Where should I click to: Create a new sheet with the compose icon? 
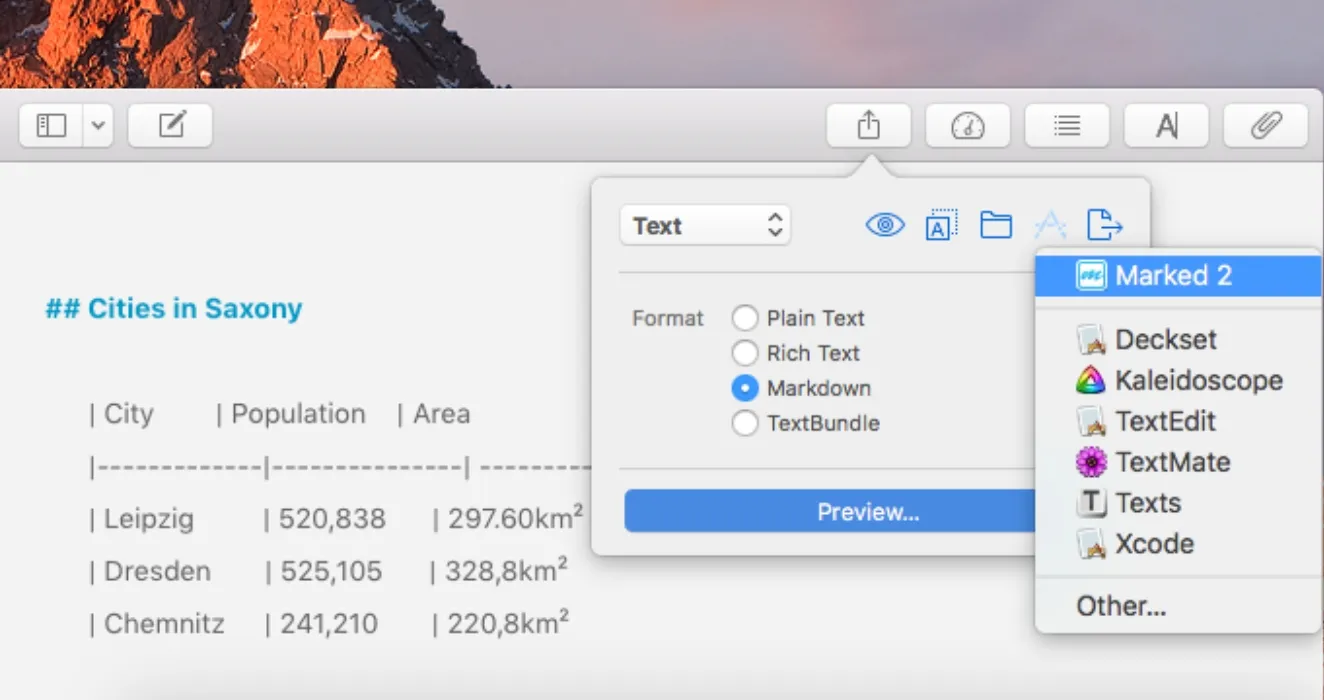(x=170, y=125)
